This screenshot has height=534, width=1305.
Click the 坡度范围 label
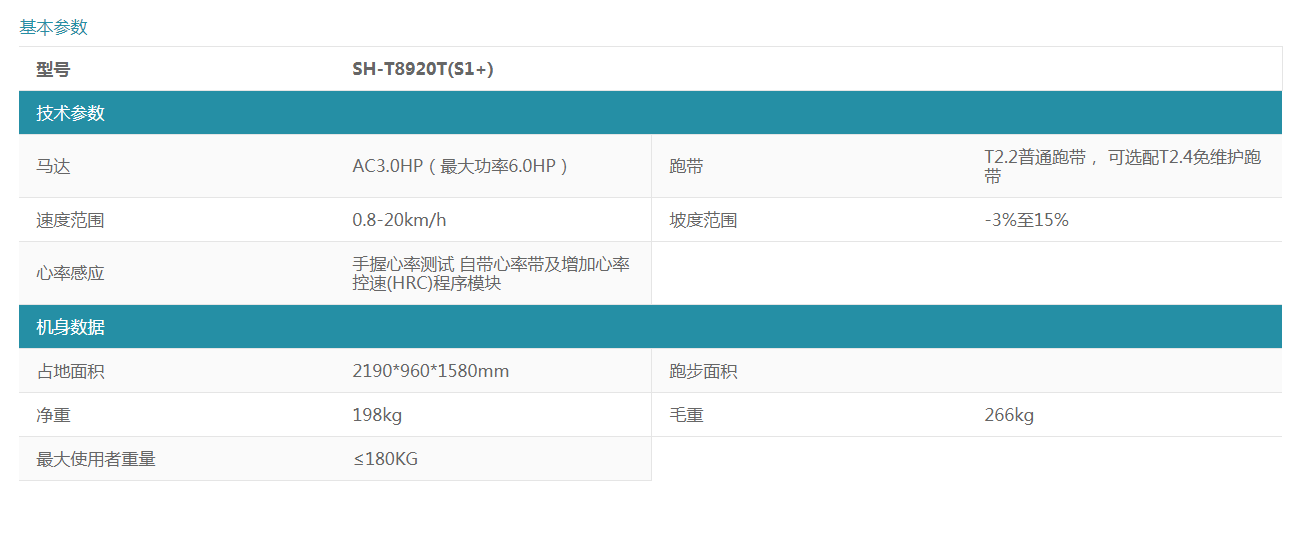point(703,220)
